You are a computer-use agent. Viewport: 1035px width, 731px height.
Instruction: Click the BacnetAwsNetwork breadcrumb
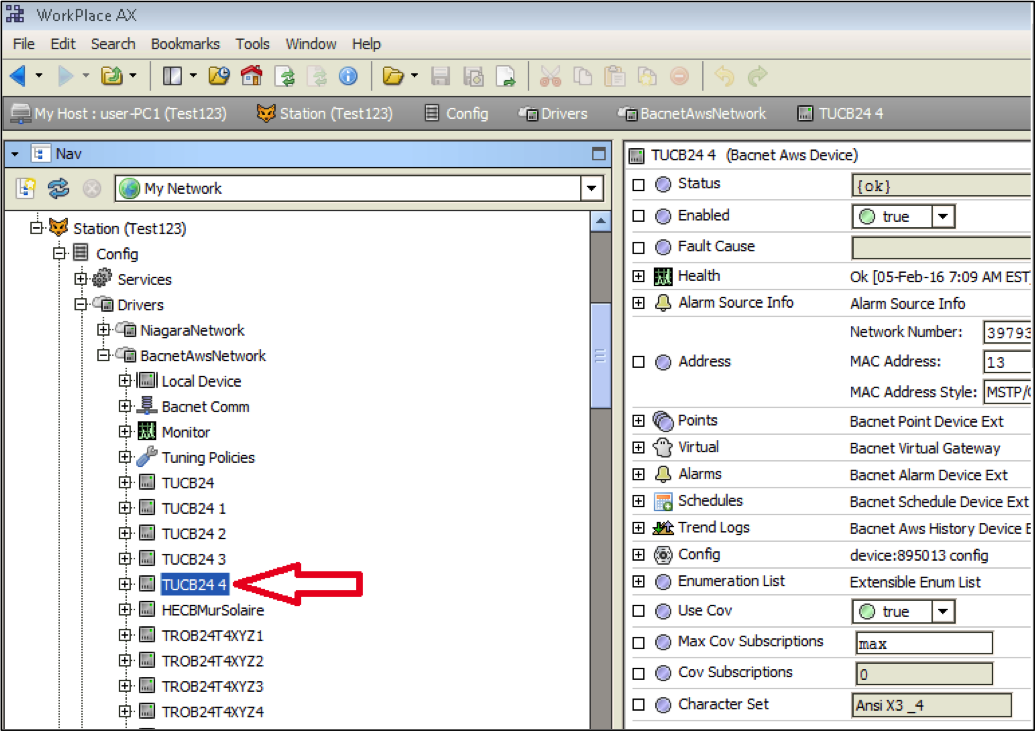[692, 114]
